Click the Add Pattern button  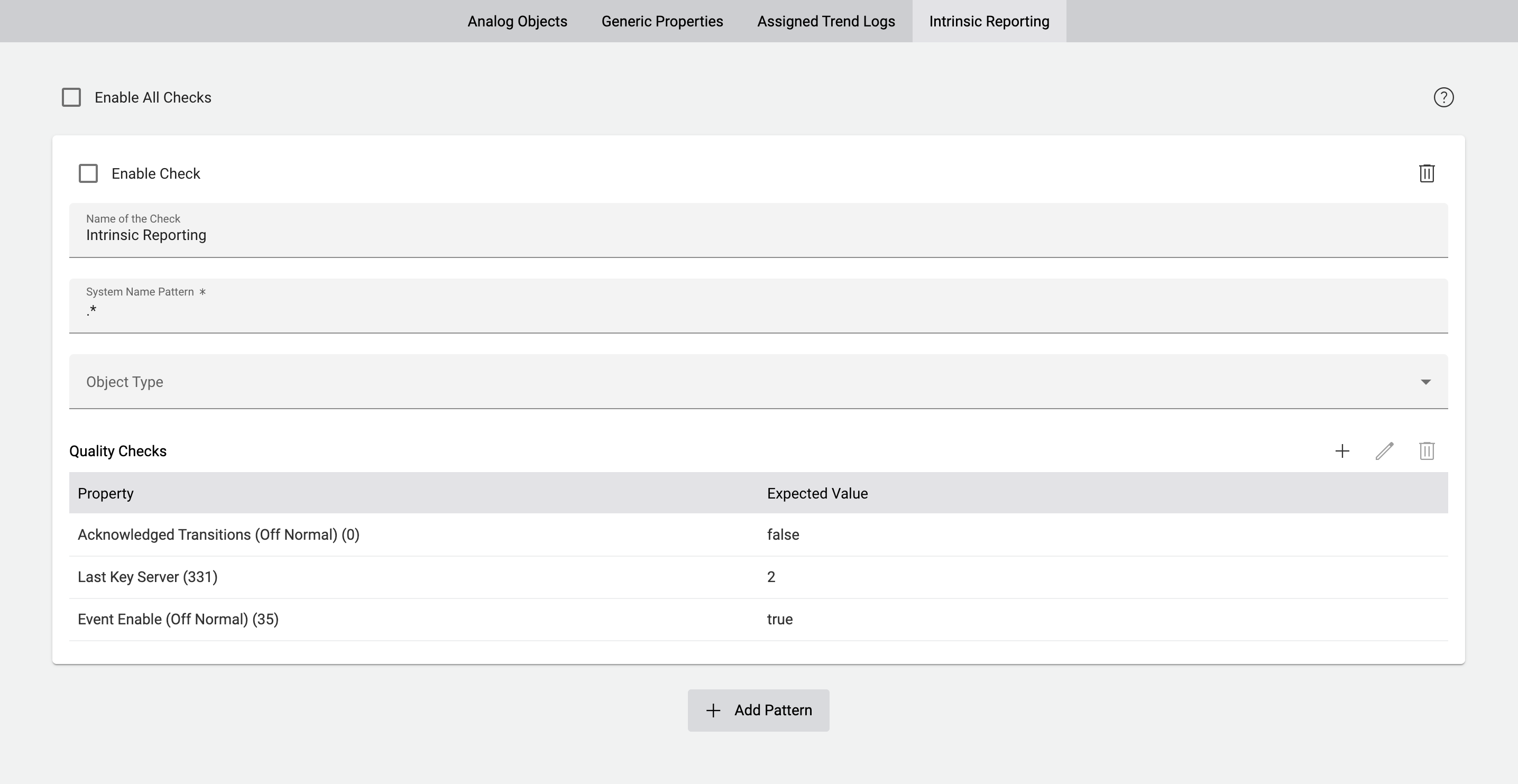coord(758,711)
